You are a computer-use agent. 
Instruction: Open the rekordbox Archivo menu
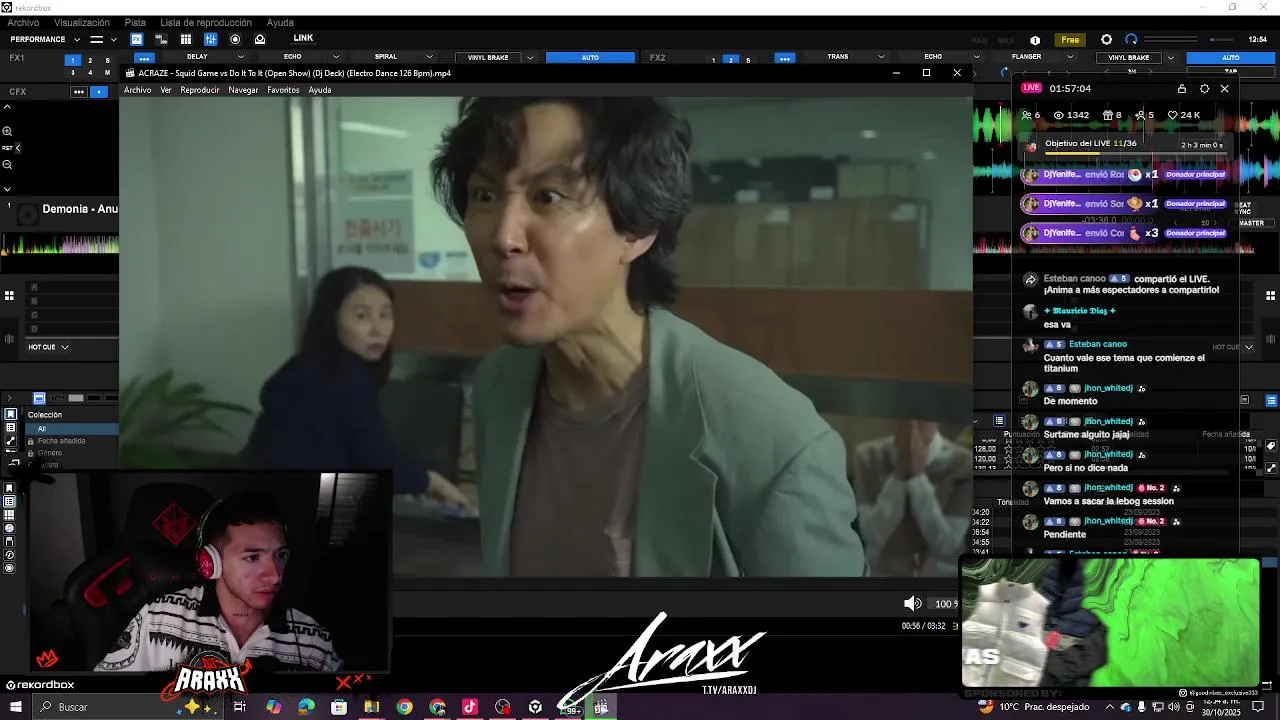tap(23, 22)
